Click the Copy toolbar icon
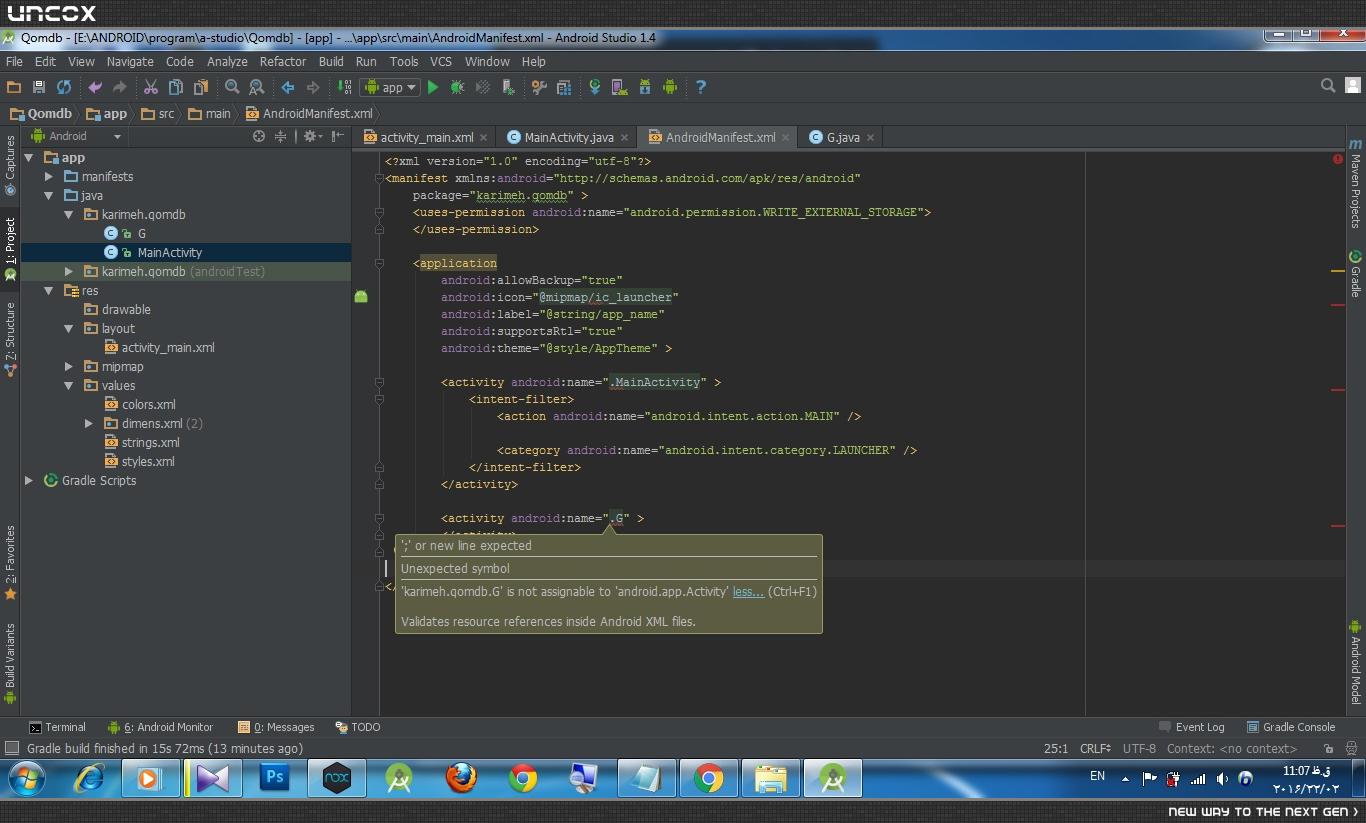The width and height of the screenshot is (1366, 823). point(176,87)
